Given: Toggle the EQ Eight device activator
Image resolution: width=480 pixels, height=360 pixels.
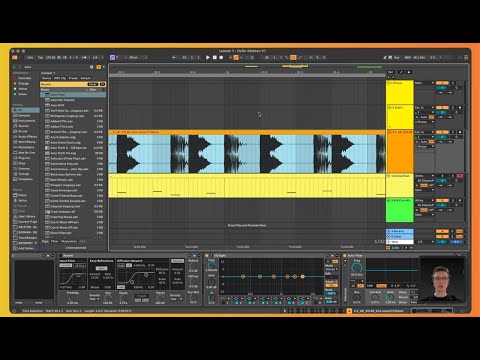Looking at the screenshot, I should [207, 256].
